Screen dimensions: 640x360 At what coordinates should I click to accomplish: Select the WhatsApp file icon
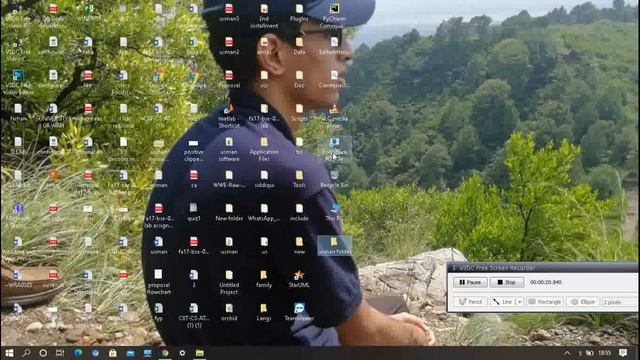tap(264, 213)
